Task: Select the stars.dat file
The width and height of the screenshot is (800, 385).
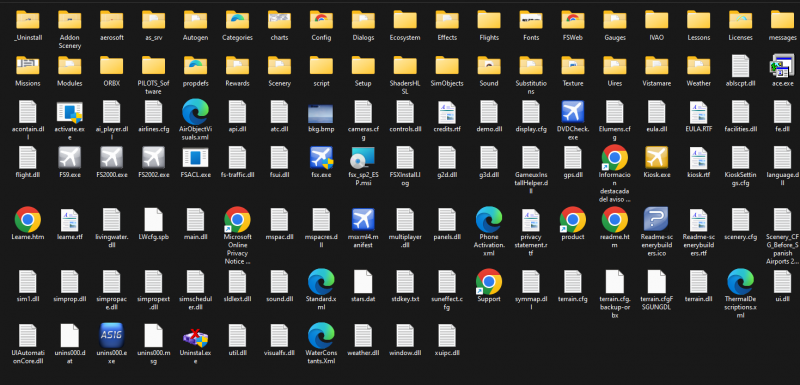Action: click(x=363, y=281)
